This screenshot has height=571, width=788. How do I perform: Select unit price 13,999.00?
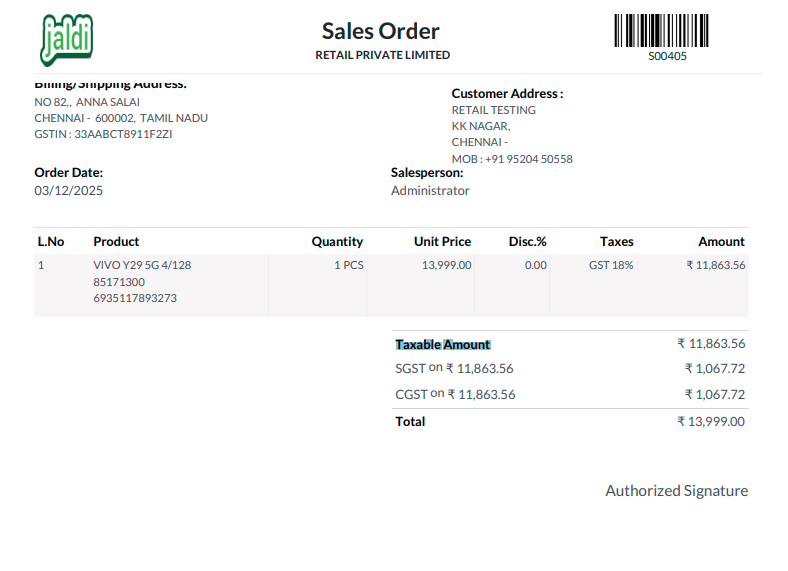click(x=446, y=265)
